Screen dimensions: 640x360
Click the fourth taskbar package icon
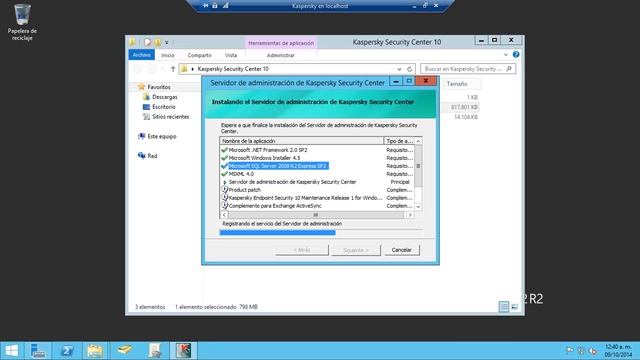click(124, 351)
